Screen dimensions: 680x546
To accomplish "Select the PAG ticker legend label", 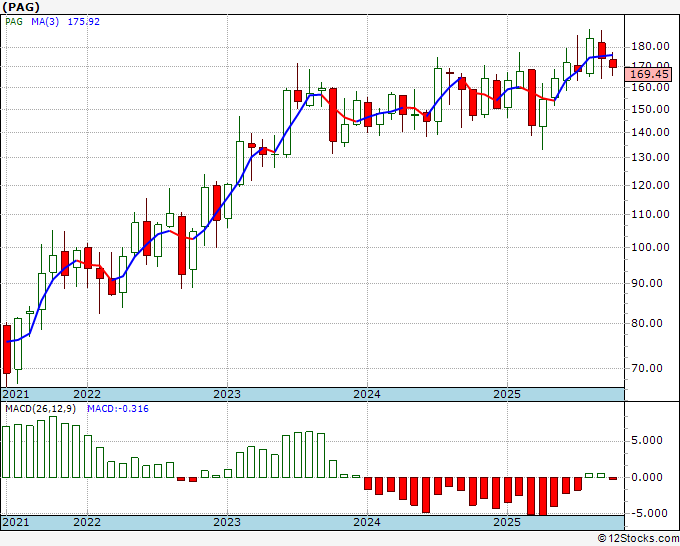I will pyautogui.click(x=14, y=22).
